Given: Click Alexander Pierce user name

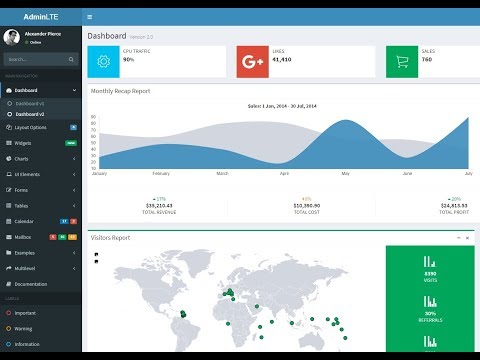Looking at the screenshot, I should click(43, 34).
